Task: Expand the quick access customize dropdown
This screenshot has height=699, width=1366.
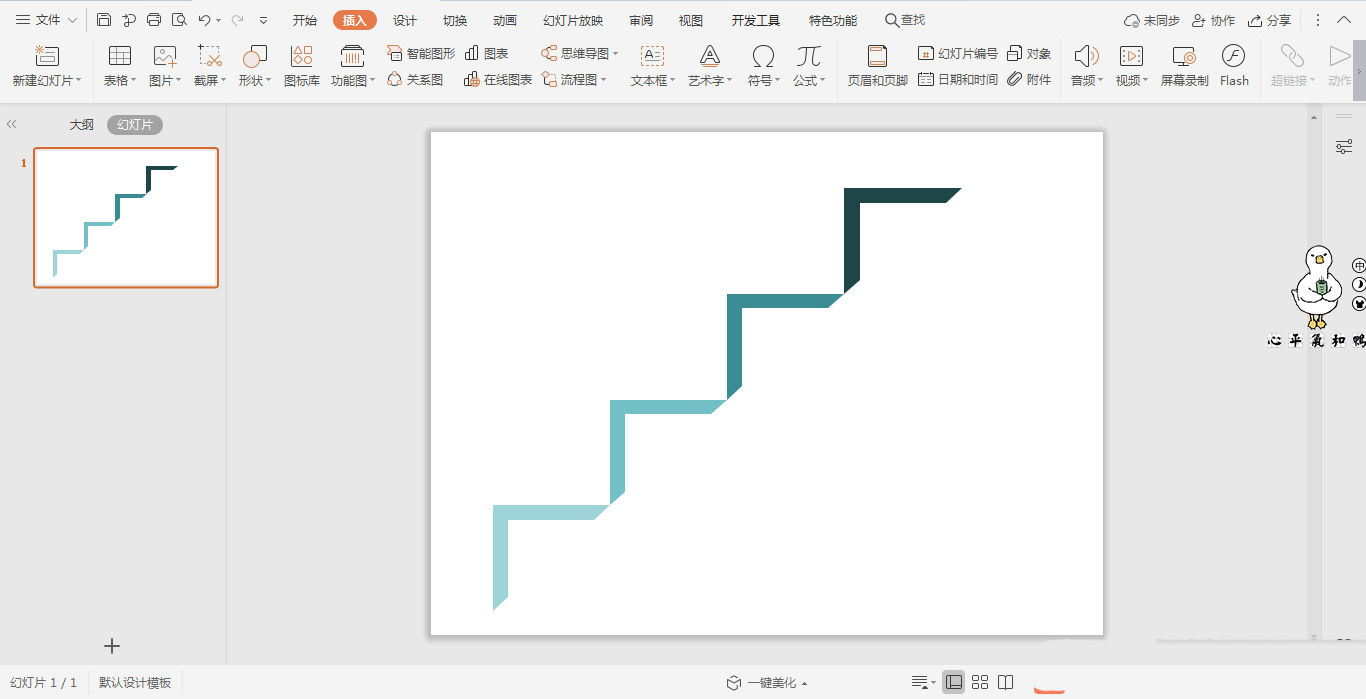Action: [x=263, y=20]
